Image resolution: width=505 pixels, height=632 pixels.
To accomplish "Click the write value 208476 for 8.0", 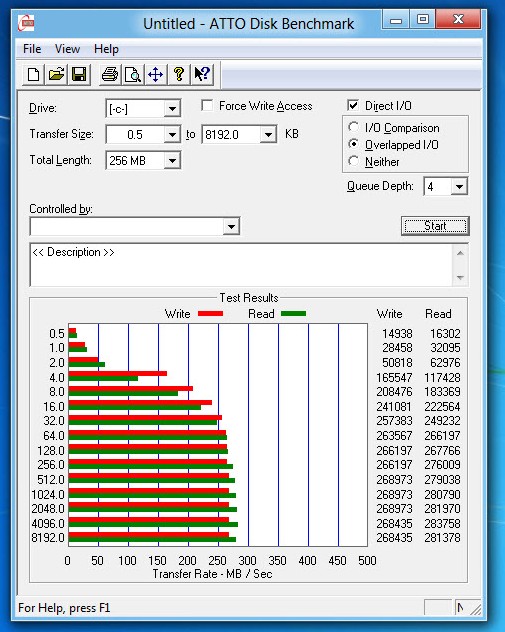I will (x=394, y=392).
